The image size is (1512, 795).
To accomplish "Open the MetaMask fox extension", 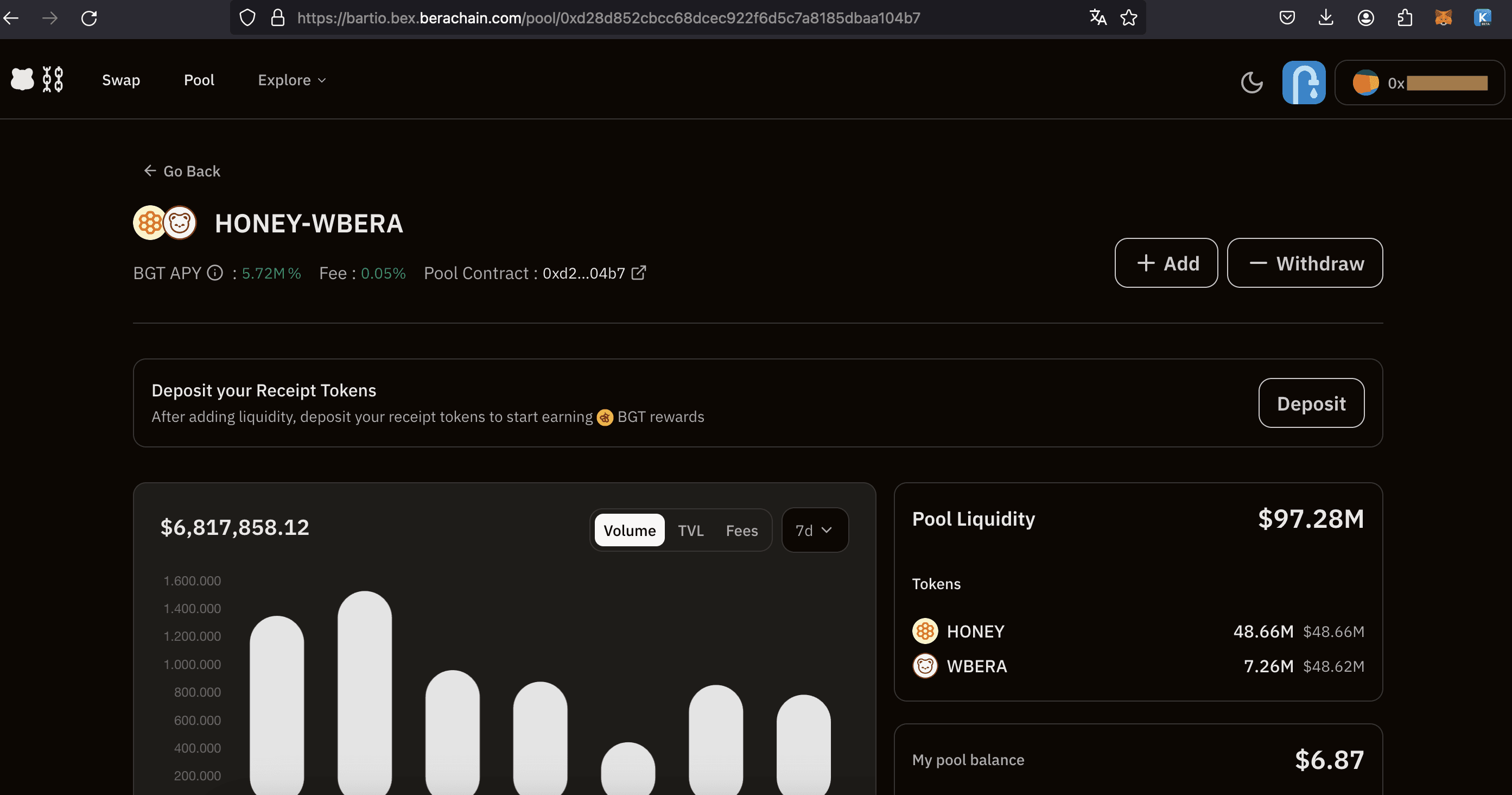I will tap(1443, 18).
